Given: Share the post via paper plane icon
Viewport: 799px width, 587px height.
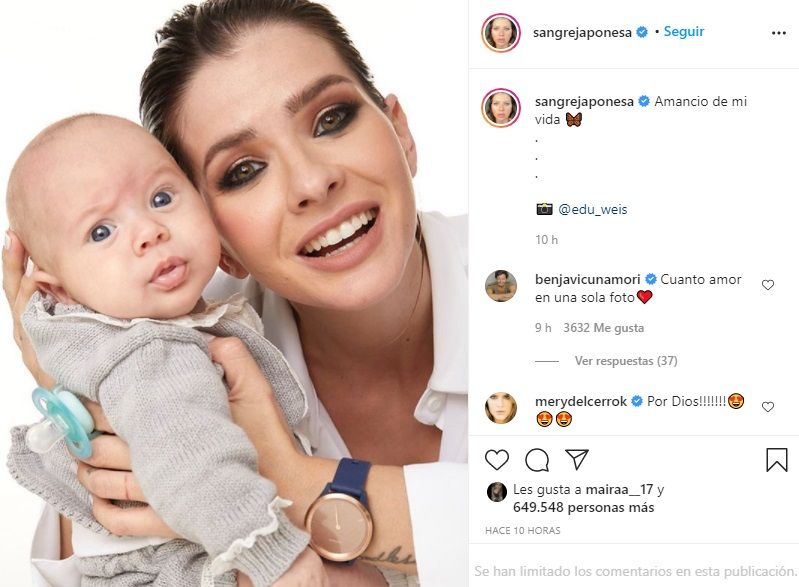Looking at the screenshot, I should [x=577, y=459].
